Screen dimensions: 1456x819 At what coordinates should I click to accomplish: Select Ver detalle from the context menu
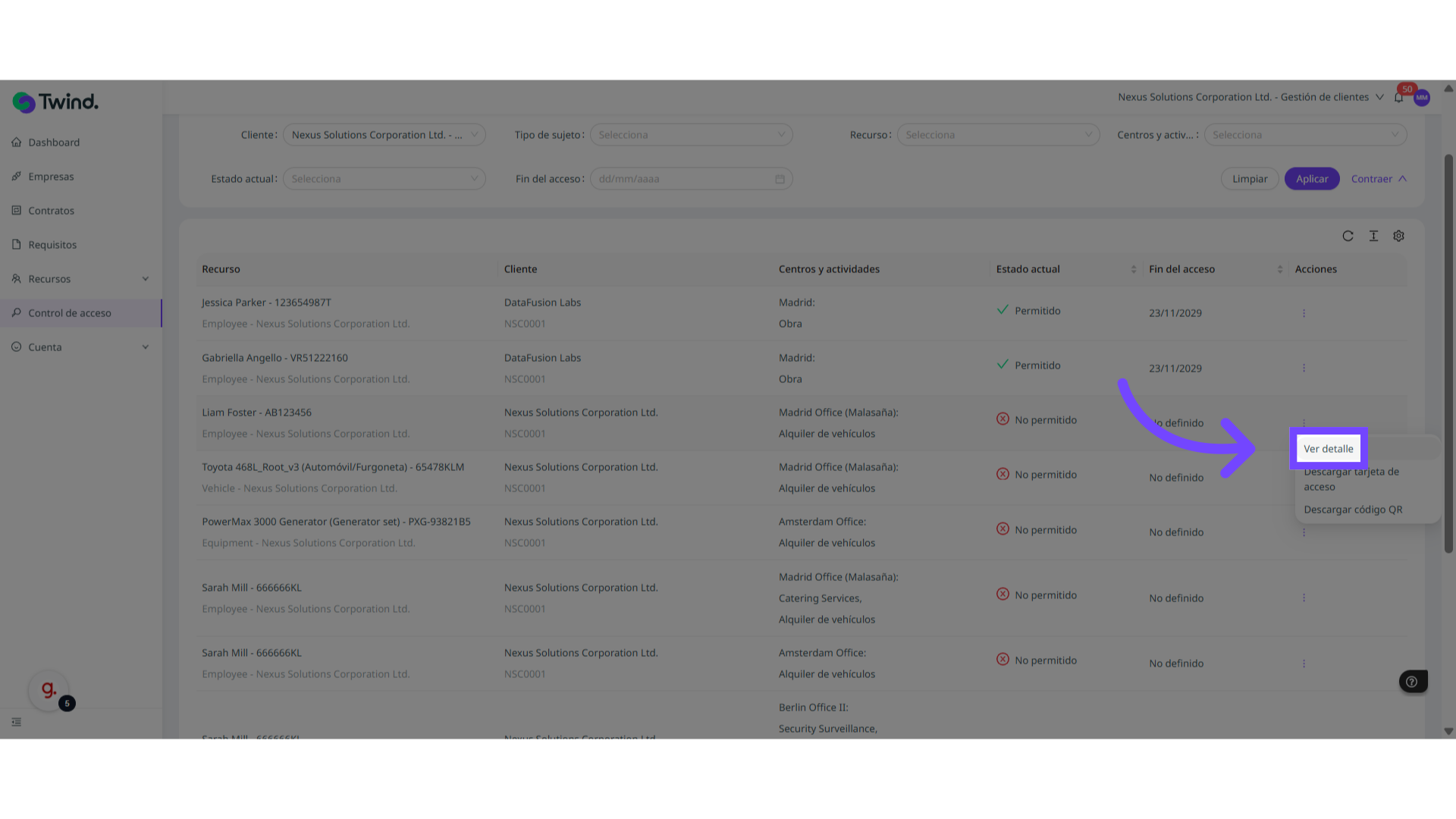point(1328,449)
